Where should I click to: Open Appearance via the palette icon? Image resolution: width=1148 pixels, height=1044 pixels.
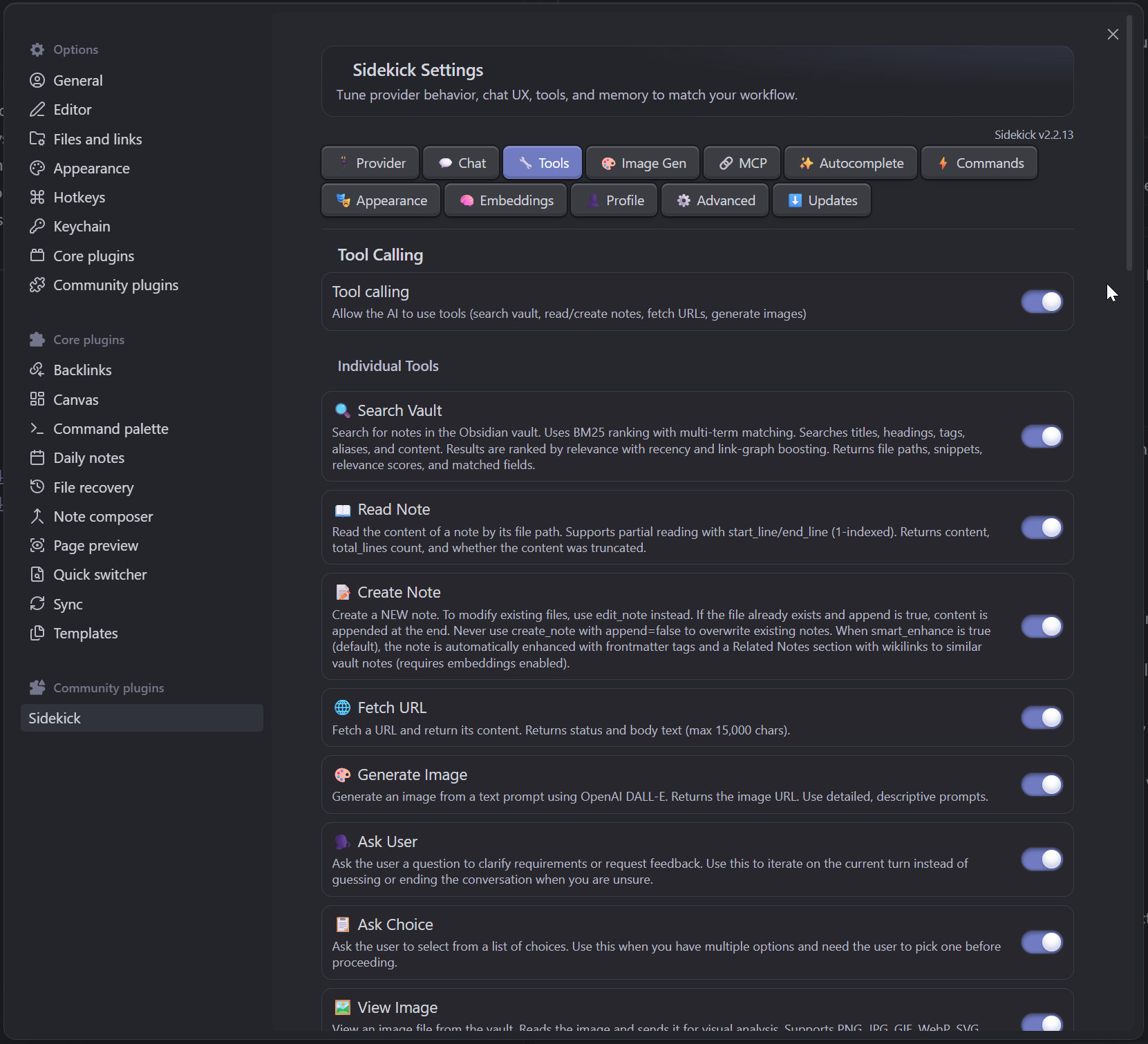(x=38, y=168)
